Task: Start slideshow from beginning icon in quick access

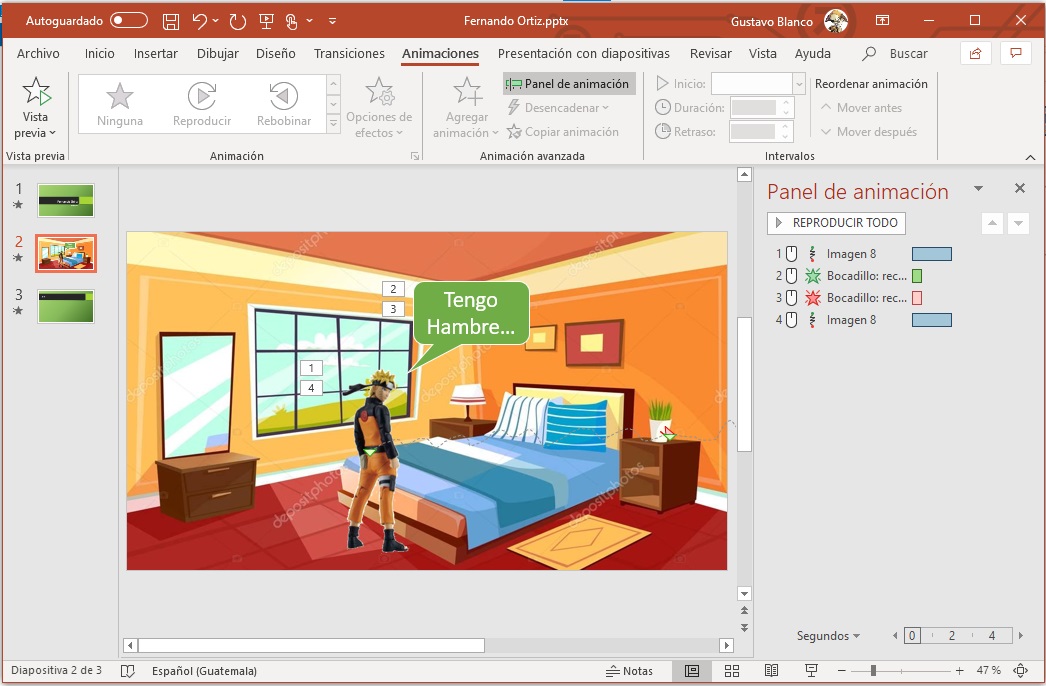Action: tap(266, 21)
